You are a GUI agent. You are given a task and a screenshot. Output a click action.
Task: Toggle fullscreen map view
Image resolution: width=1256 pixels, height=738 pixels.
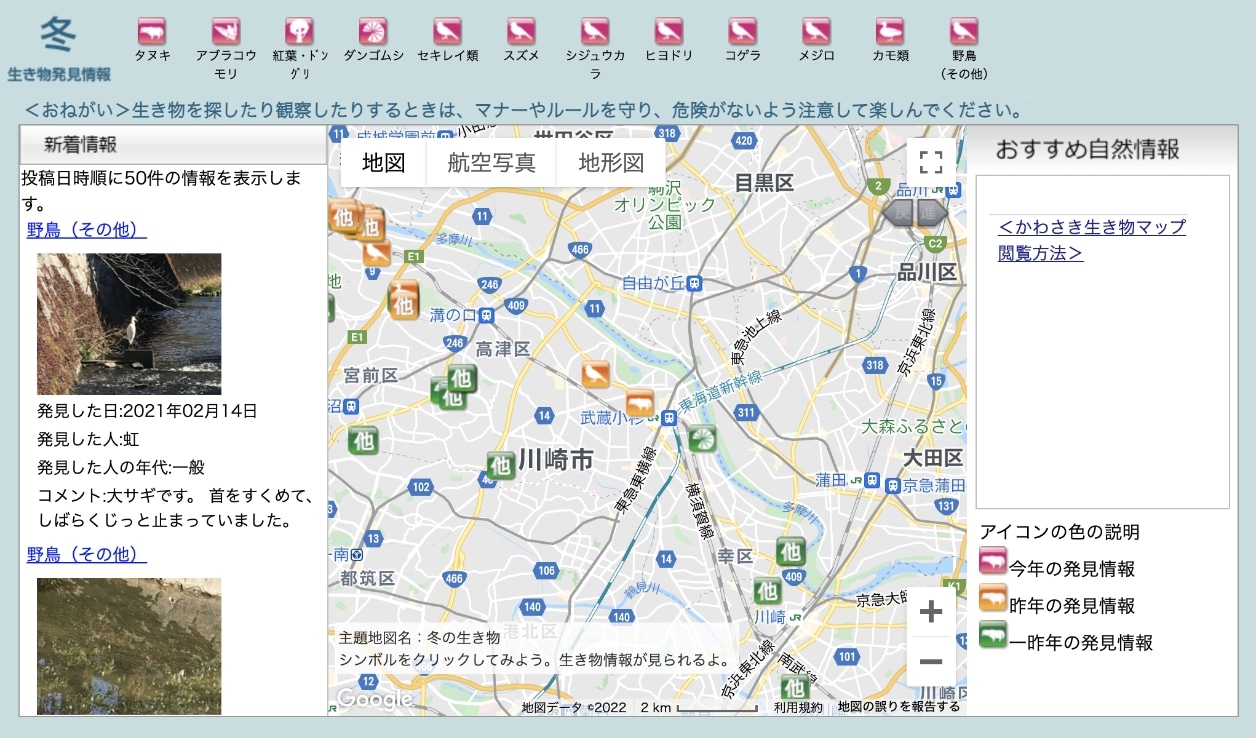click(x=931, y=163)
